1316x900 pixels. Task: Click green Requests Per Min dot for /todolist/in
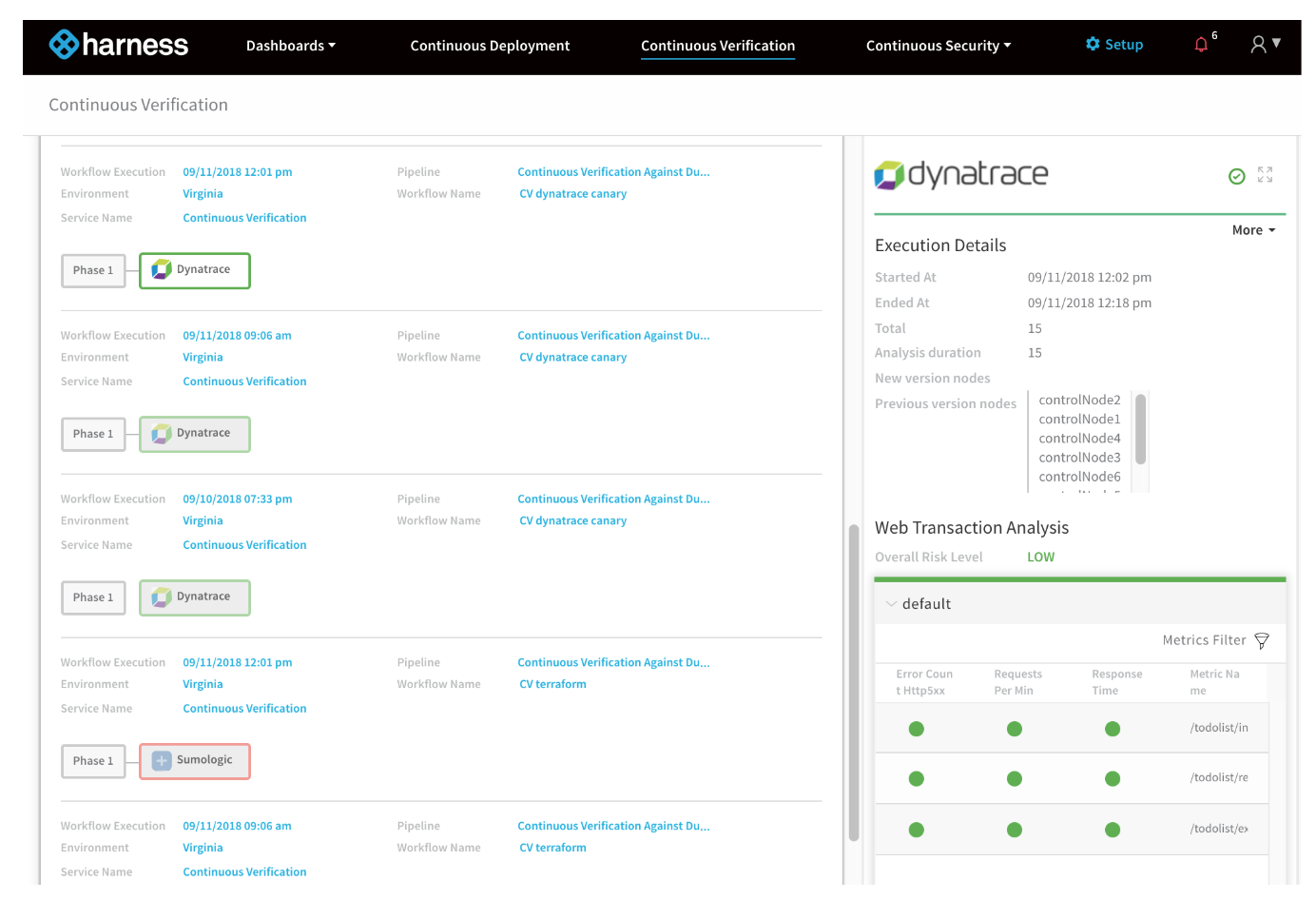[1015, 729]
